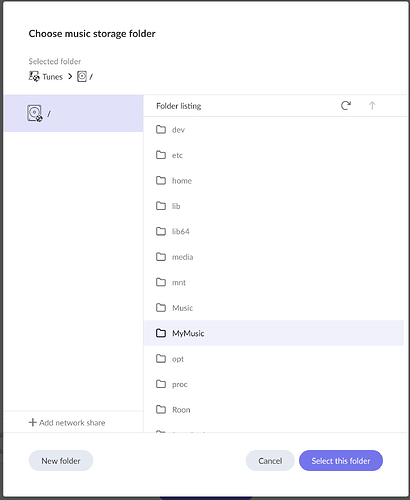Open the etc folder
Screen dimensions: 410x500
(274, 155)
